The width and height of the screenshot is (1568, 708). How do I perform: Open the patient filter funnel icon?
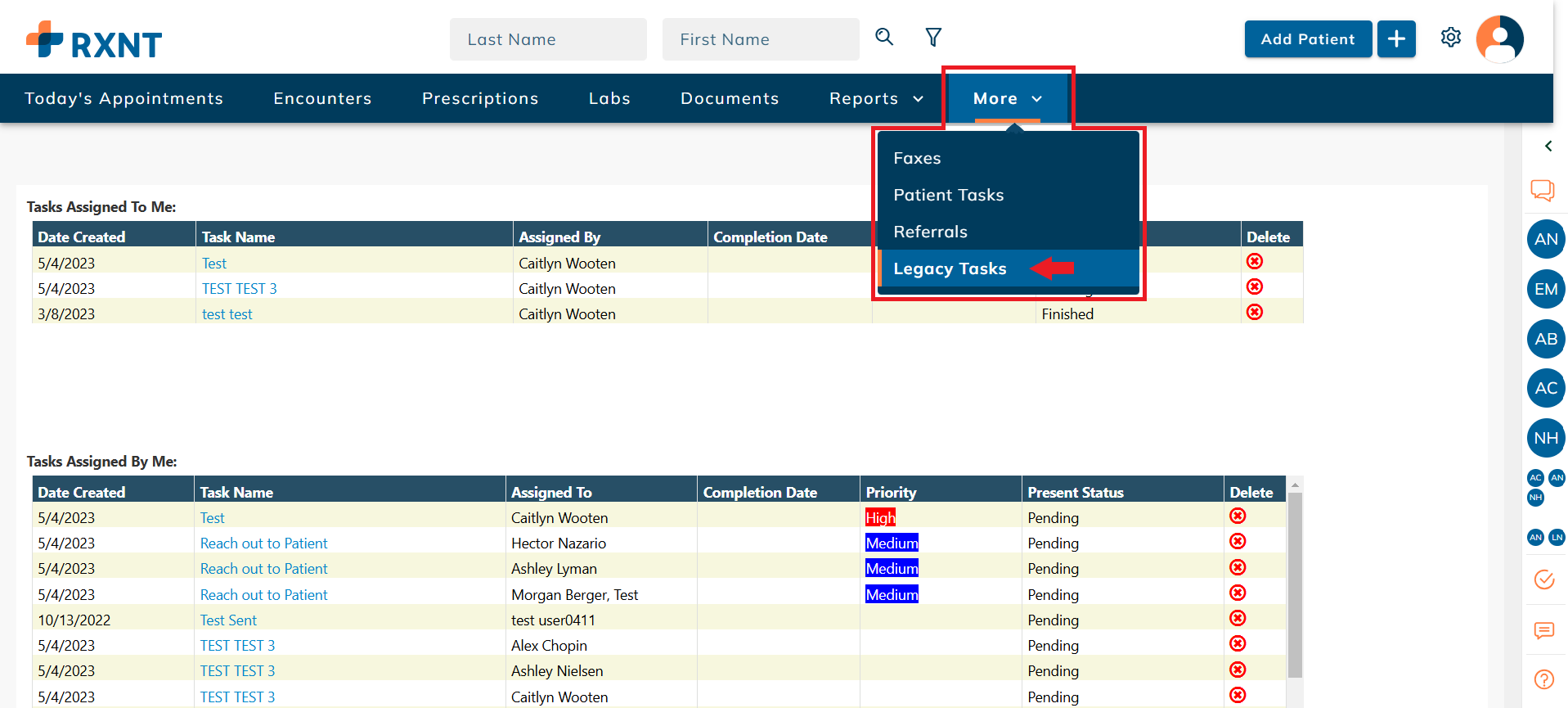point(933,37)
